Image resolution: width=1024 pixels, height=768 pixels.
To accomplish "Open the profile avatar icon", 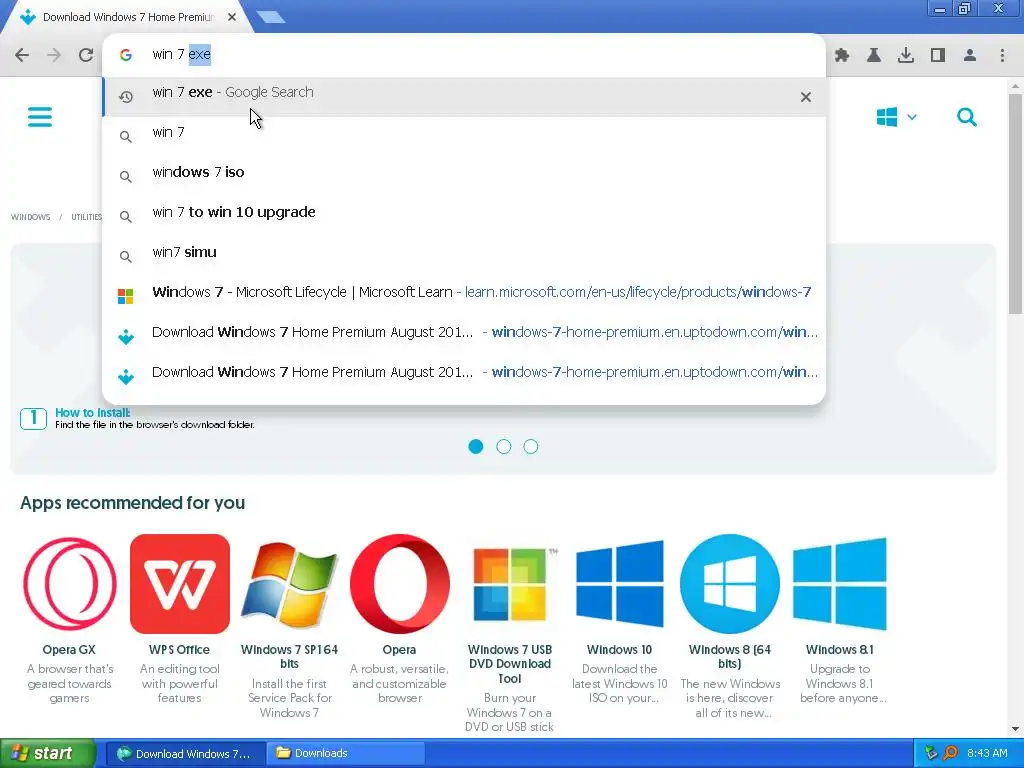I will click(x=970, y=56).
